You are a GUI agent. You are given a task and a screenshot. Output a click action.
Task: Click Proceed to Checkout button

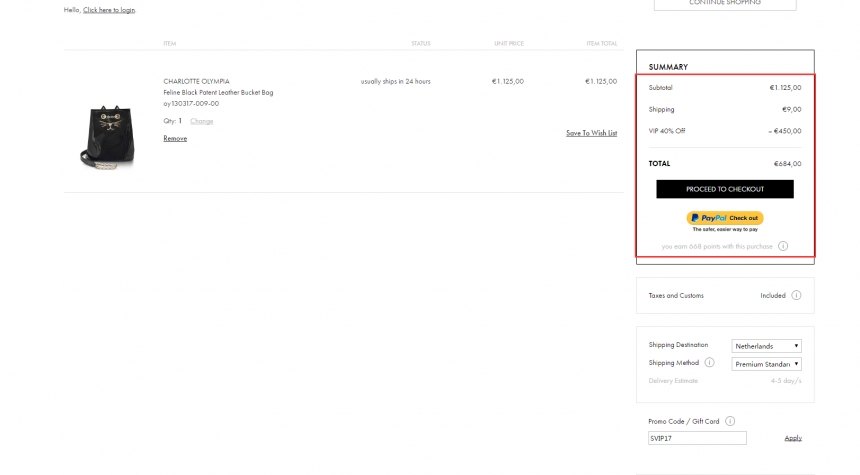[x=725, y=189]
